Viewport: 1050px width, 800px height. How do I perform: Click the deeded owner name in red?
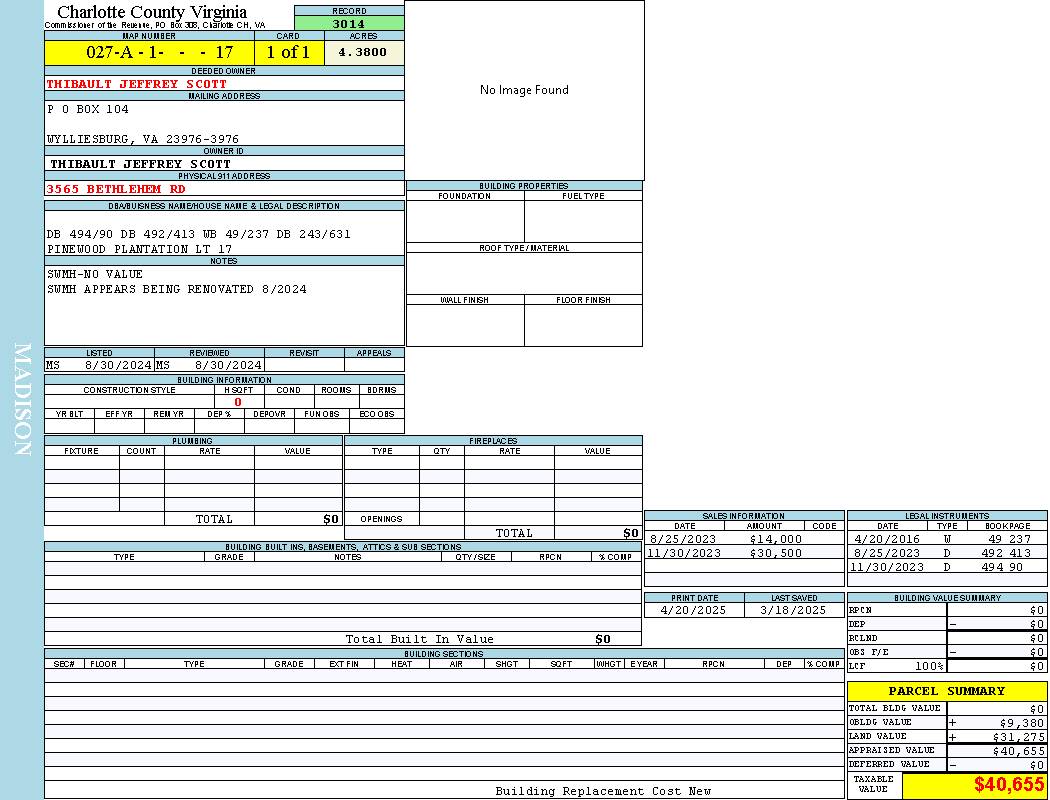(137, 84)
